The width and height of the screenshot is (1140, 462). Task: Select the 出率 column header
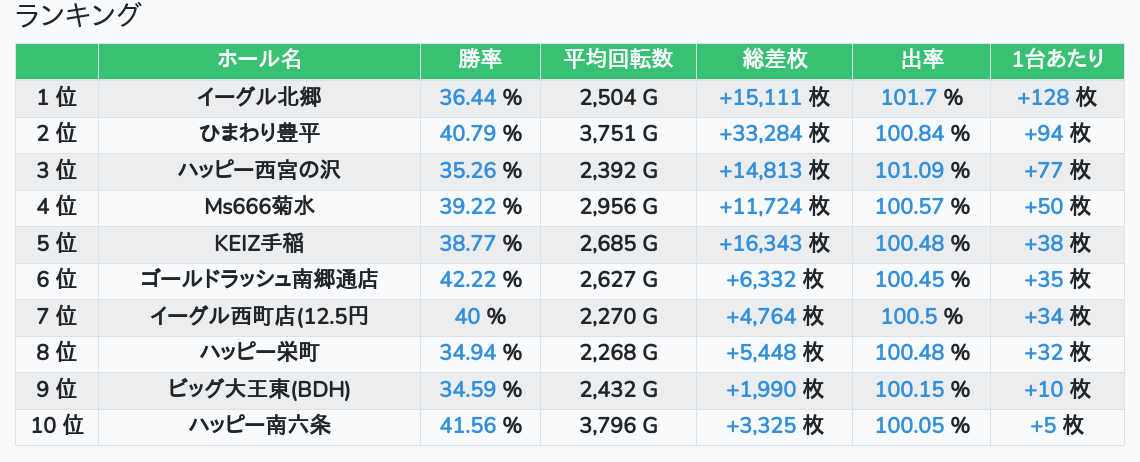pyautogui.click(x=921, y=60)
